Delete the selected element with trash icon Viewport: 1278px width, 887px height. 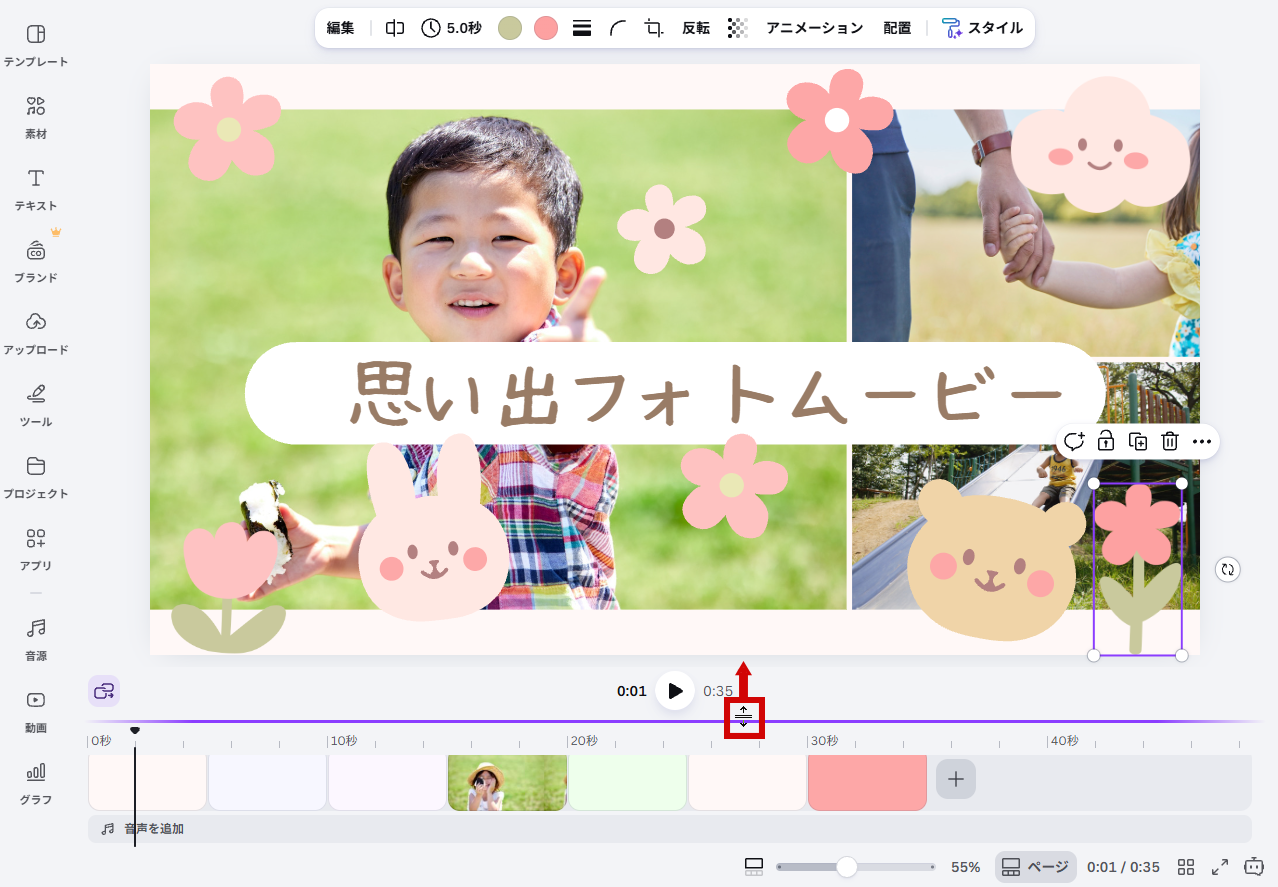pos(1170,441)
